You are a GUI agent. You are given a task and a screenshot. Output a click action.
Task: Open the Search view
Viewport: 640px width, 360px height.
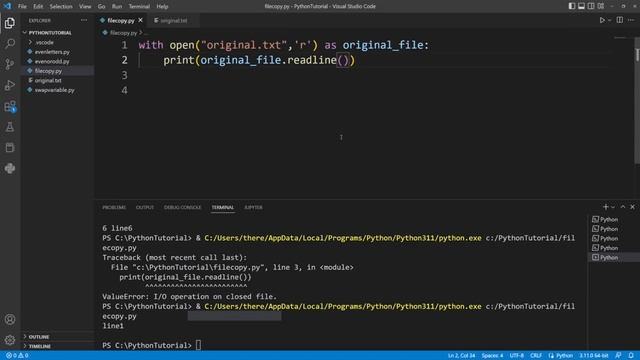point(10,44)
